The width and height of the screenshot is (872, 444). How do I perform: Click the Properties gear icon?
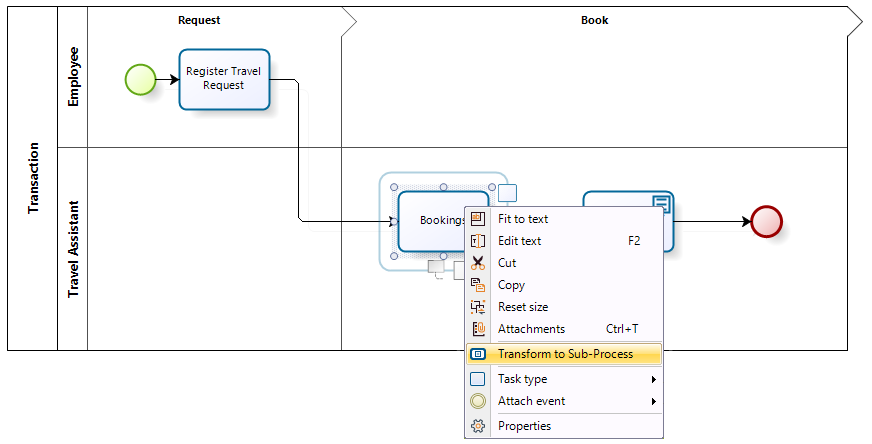coord(478,426)
